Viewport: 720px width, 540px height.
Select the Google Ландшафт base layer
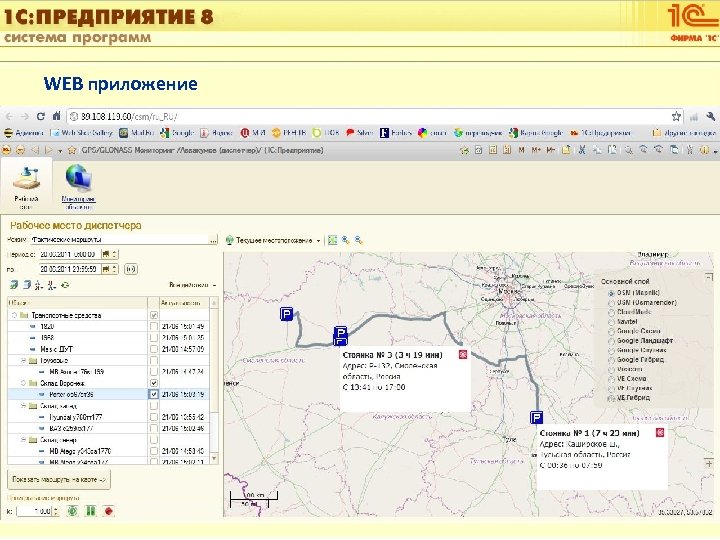(611, 341)
